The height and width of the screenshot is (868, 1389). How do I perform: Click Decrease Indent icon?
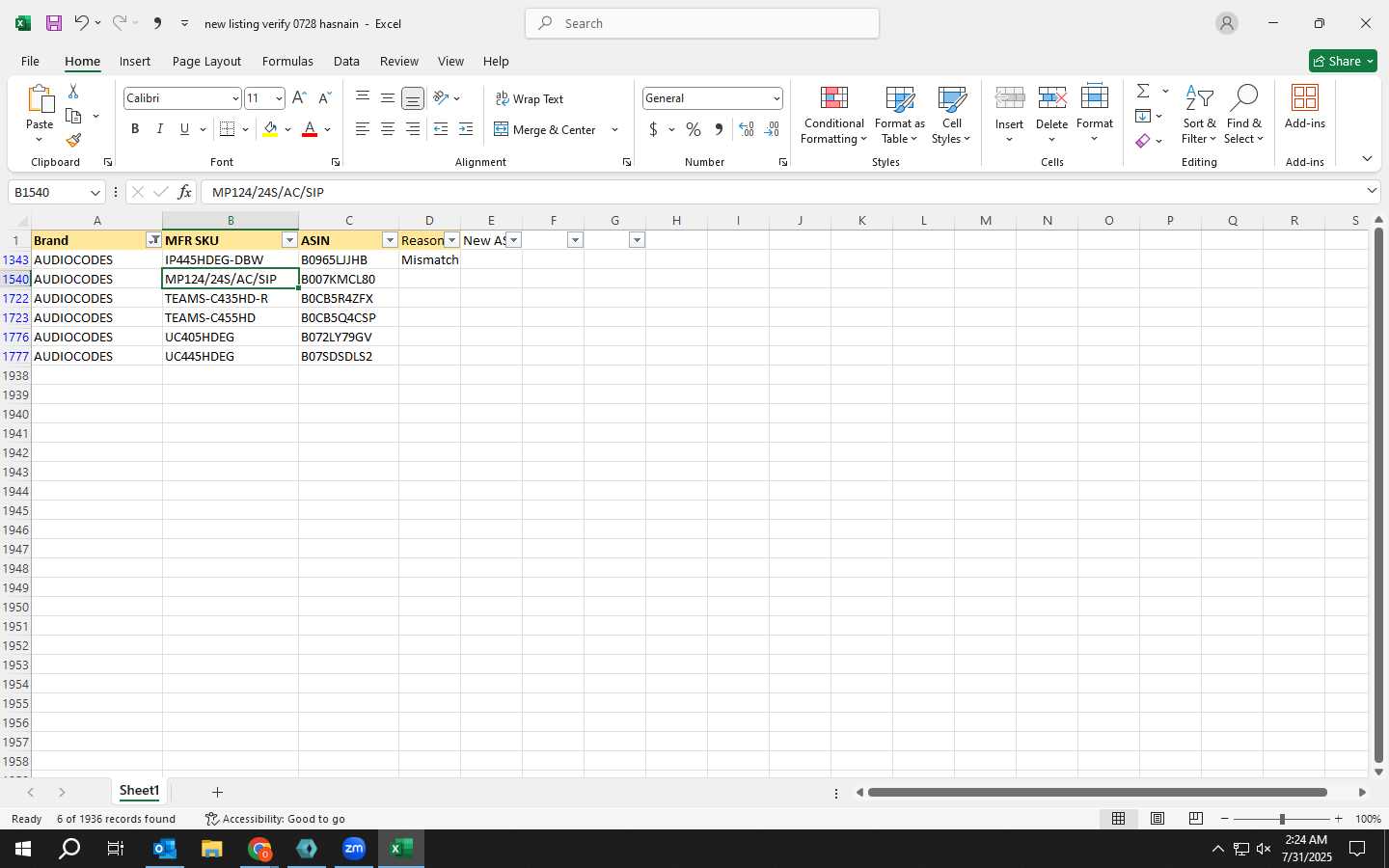(441, 129)
